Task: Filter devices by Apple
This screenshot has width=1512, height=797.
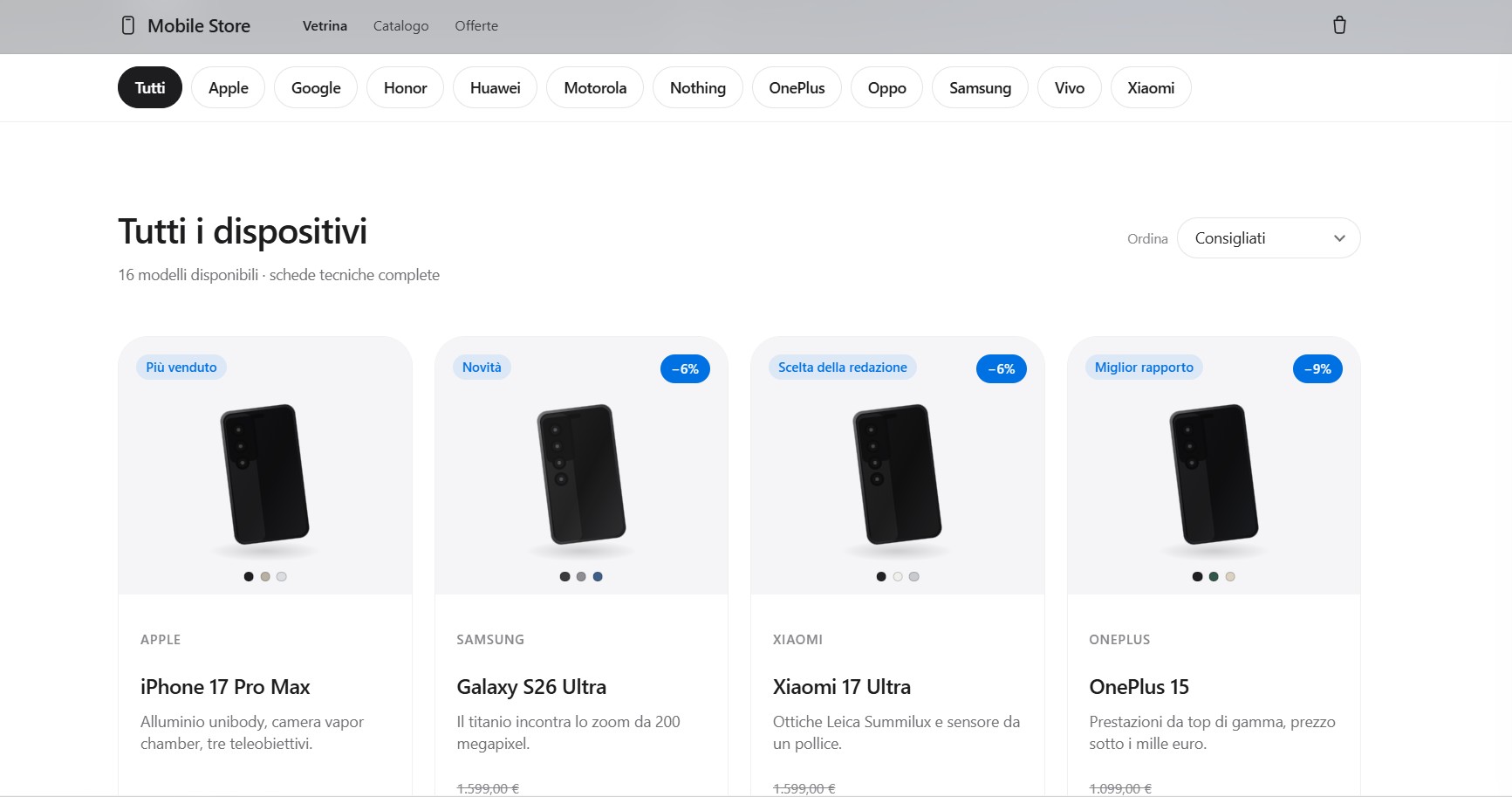Action: pyautogui.click(x=229, y=87)
